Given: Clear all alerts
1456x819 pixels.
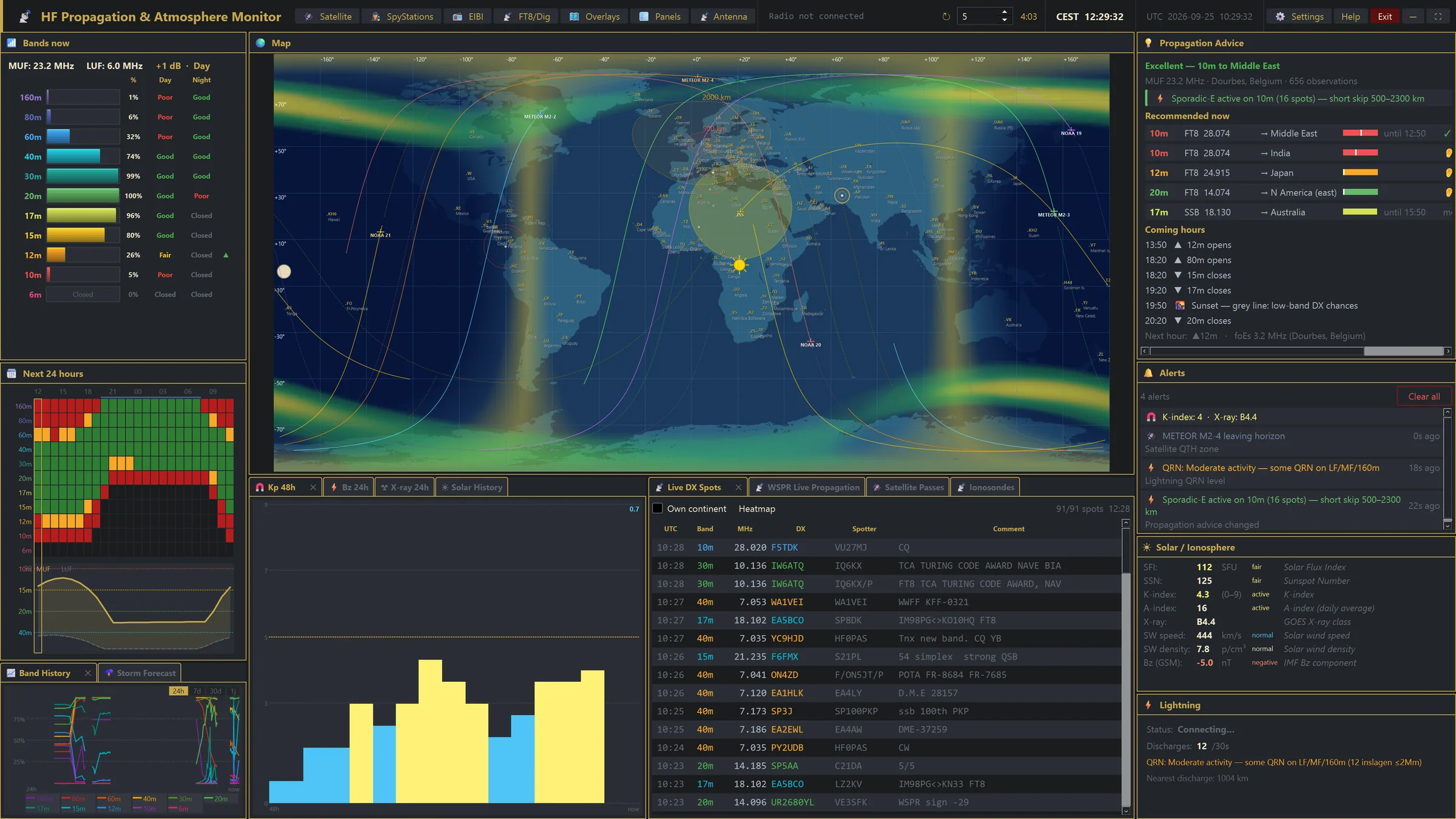Looking at the screenshot, I should pyautogui.click(x=1423, y=397).
